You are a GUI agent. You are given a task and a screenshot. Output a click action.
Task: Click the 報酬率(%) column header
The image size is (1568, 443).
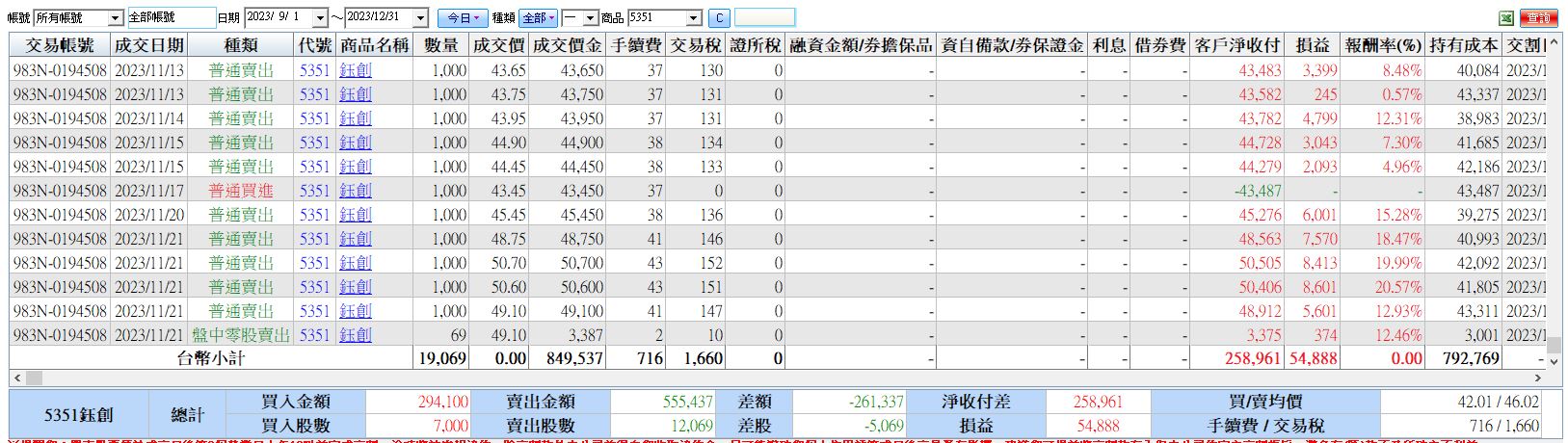click(1383, 45)
